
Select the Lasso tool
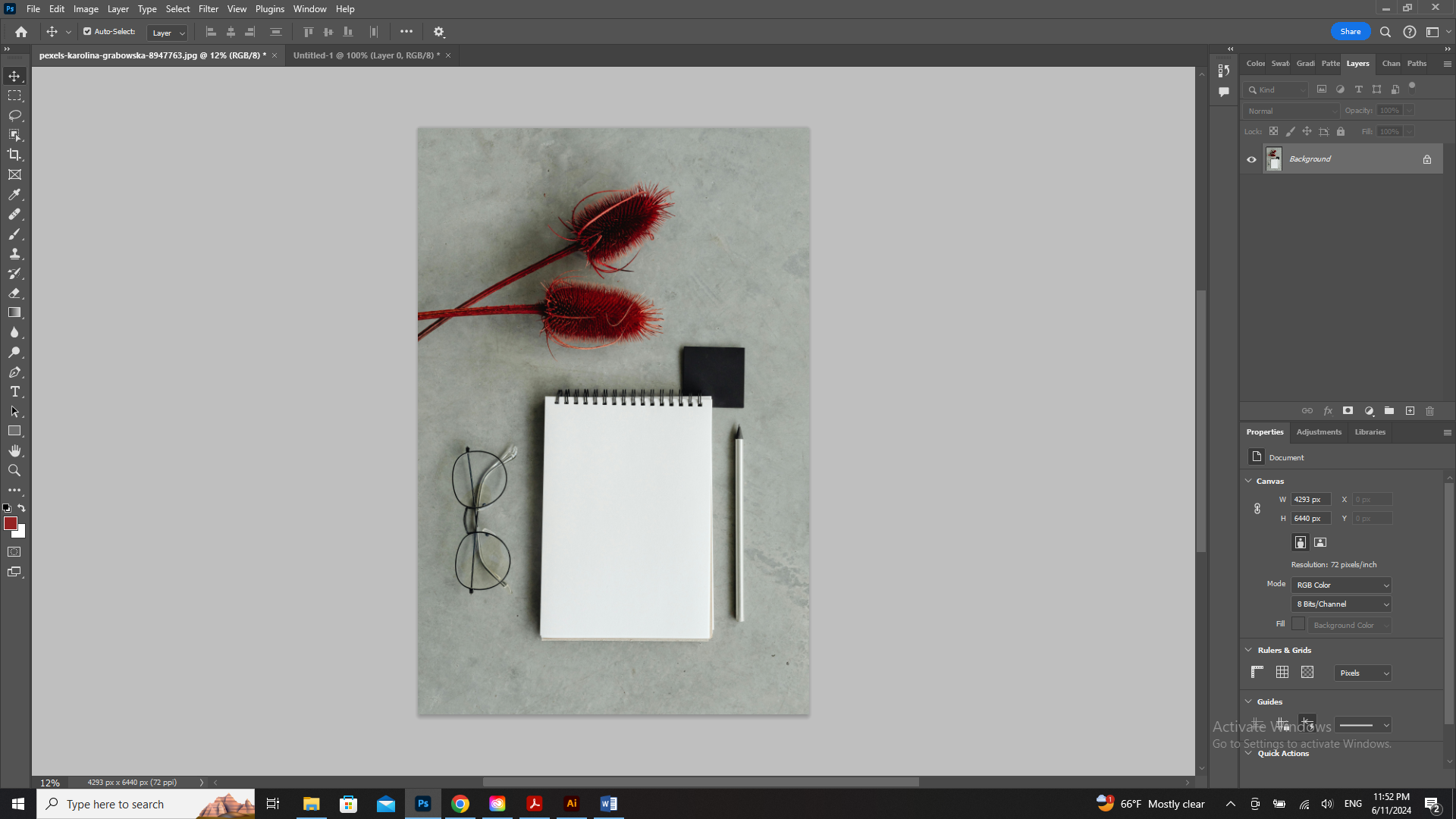point(15,115)
